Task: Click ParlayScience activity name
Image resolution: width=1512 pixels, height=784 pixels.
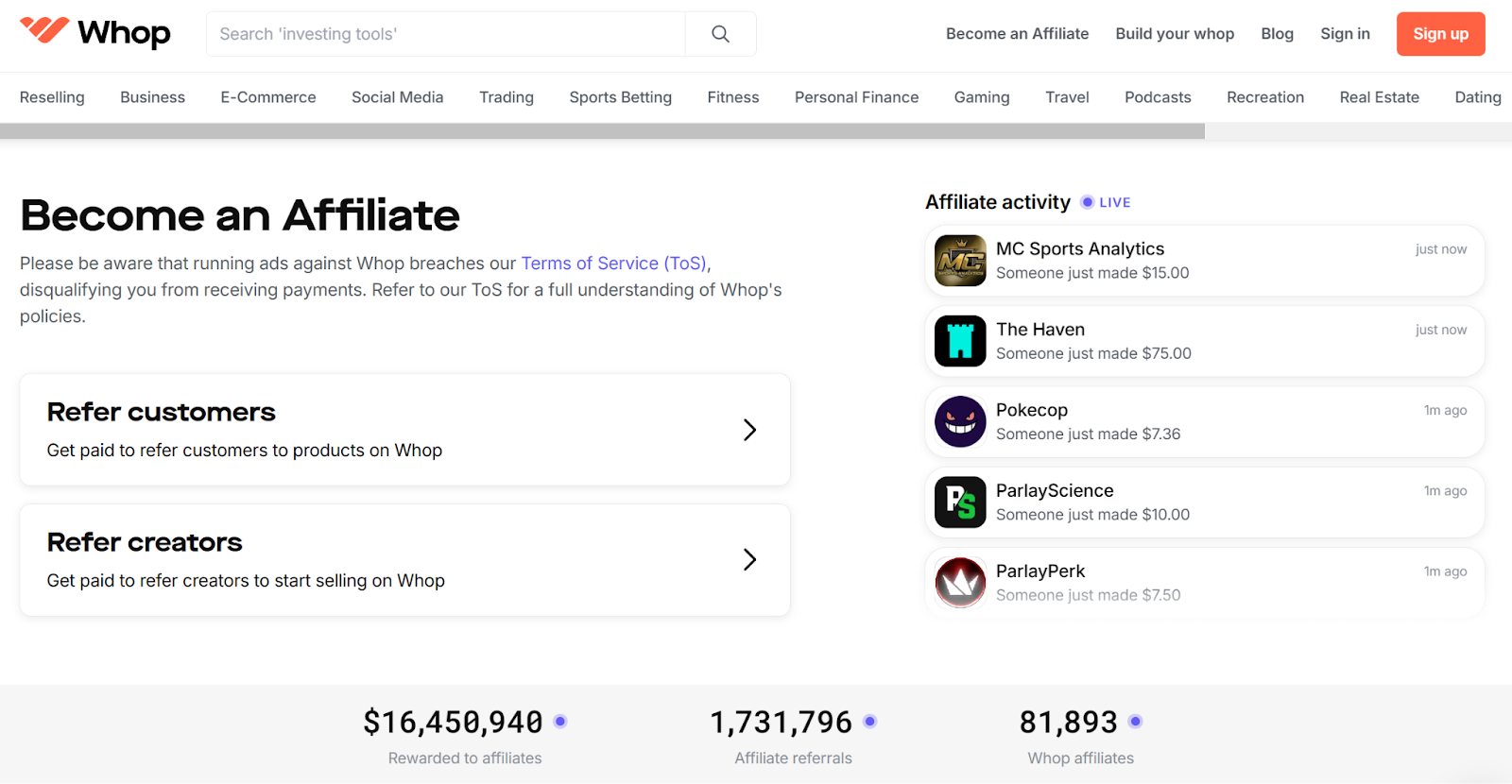Action: click(x=1055, y=490)
